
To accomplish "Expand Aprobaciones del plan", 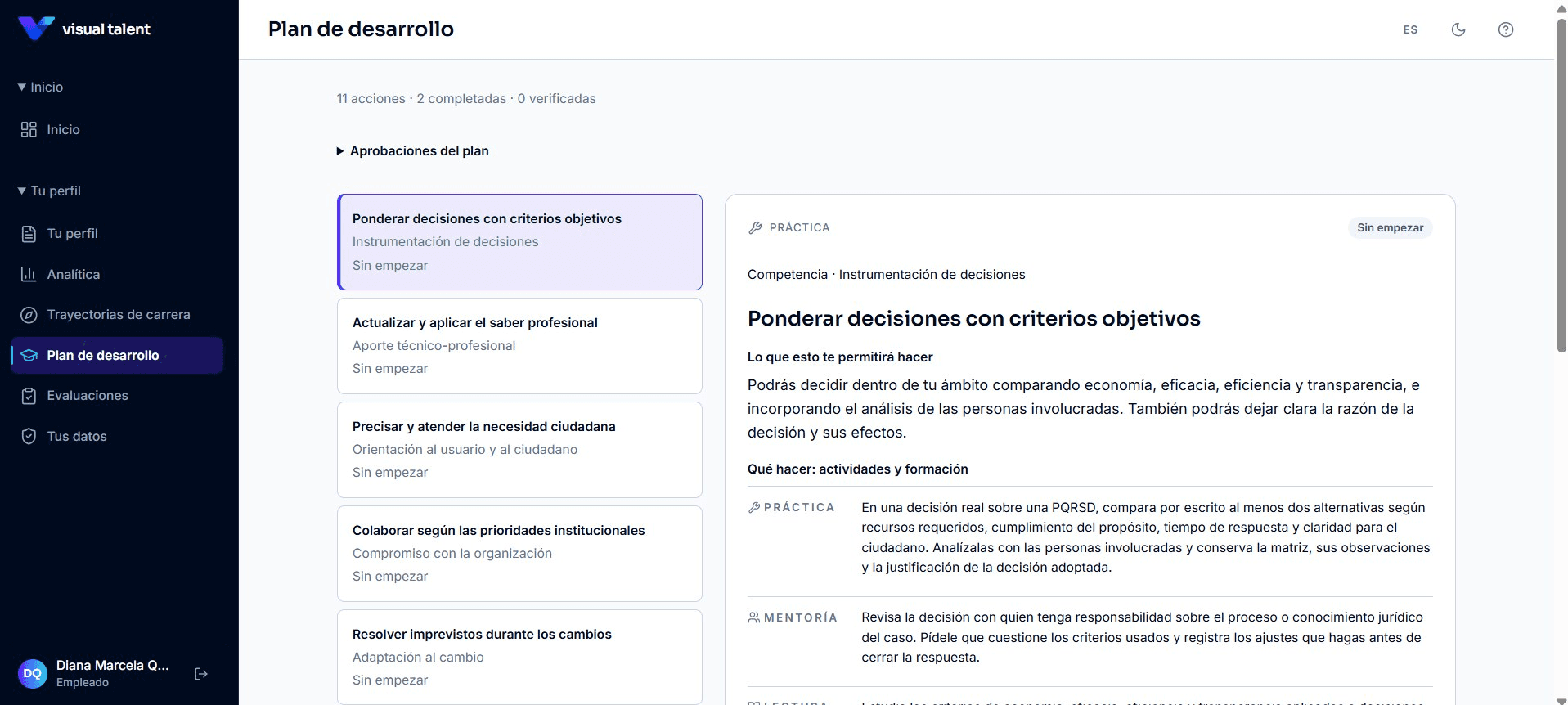I will pyautogui.click(x=413, y=151).
